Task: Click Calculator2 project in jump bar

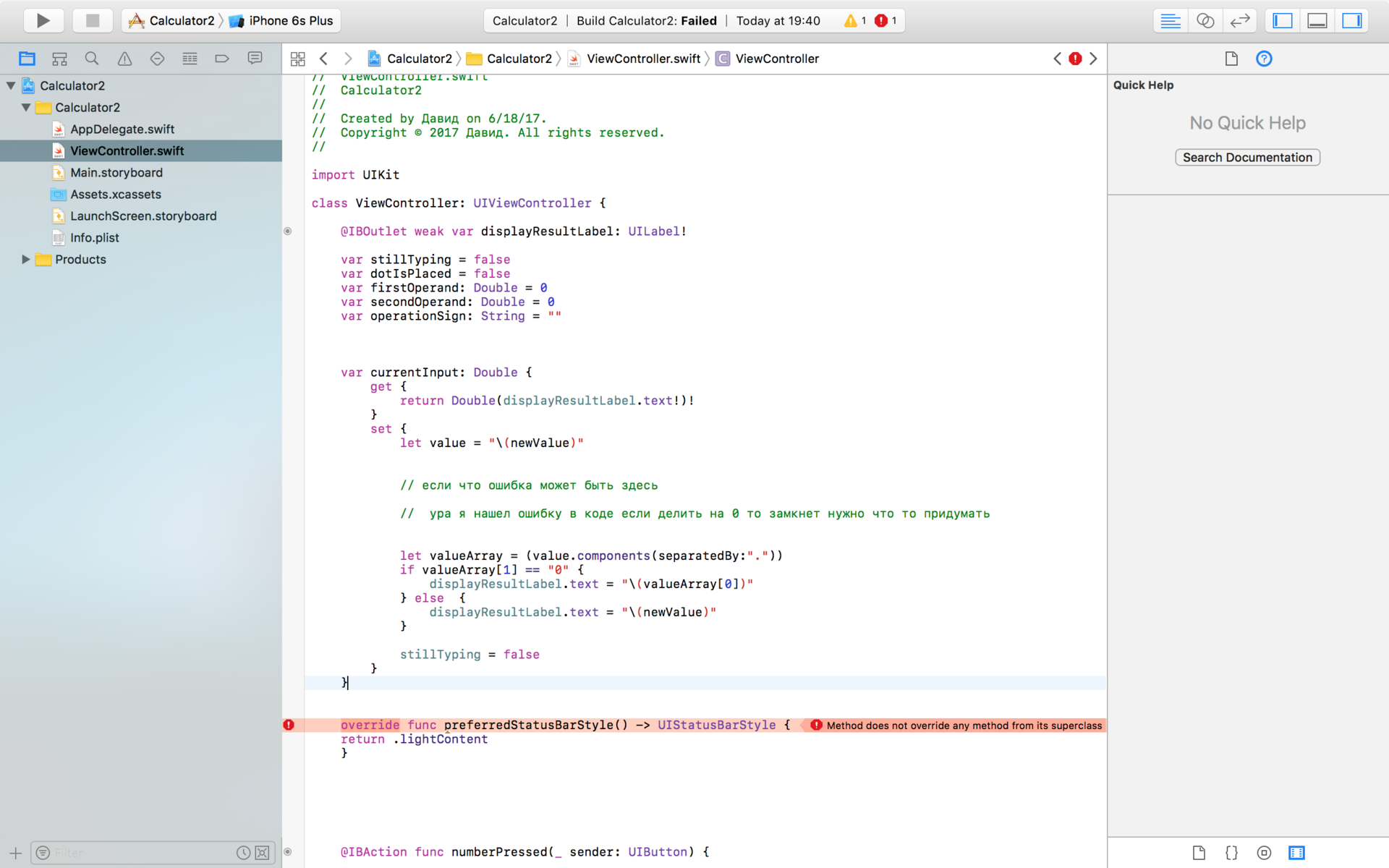Action: [410, 59]
